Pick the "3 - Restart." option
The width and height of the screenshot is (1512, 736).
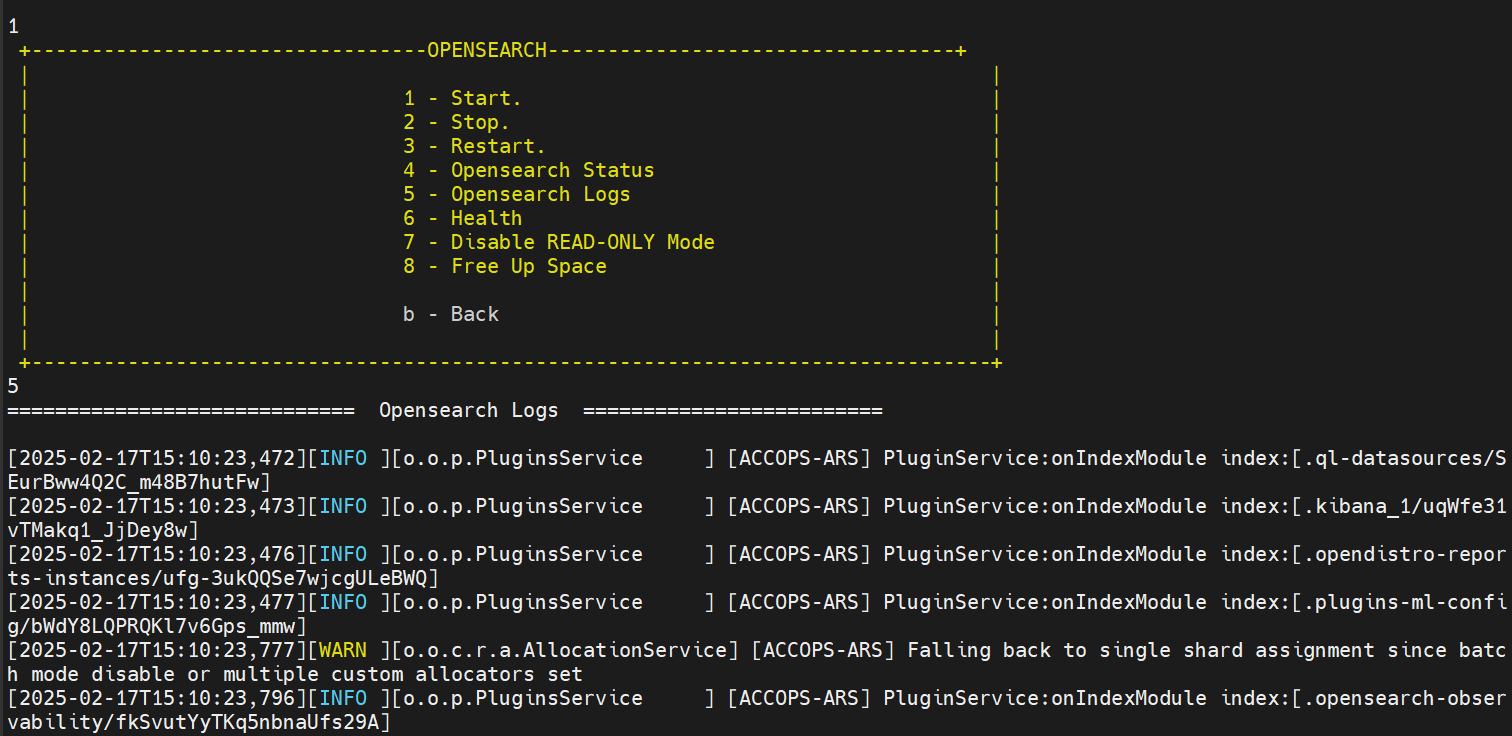(474, 146)
